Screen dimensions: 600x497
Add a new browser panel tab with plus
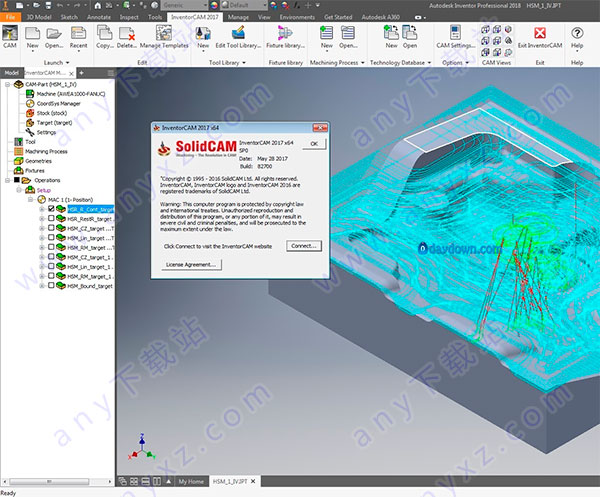82,73
